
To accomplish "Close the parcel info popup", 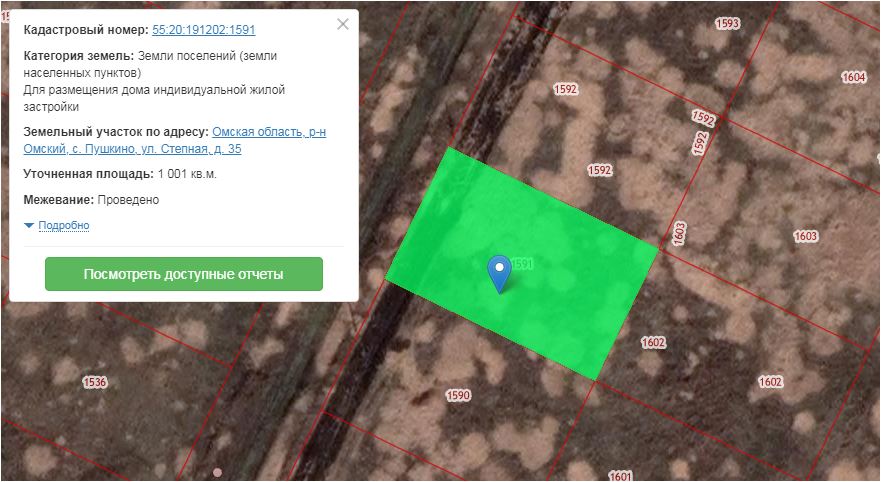I will click(343, 24).
